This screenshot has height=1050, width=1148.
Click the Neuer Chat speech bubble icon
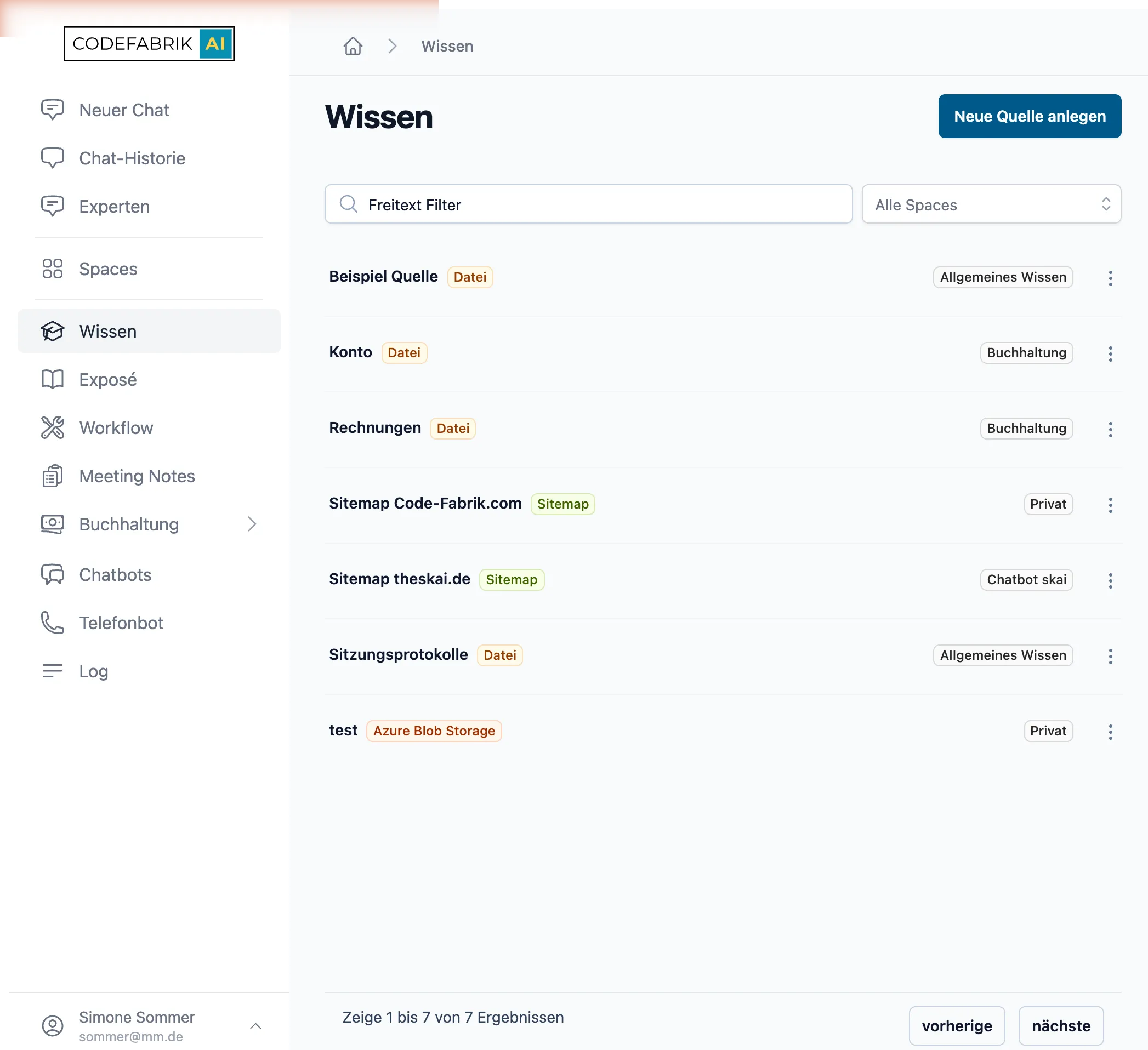[53, 110]
